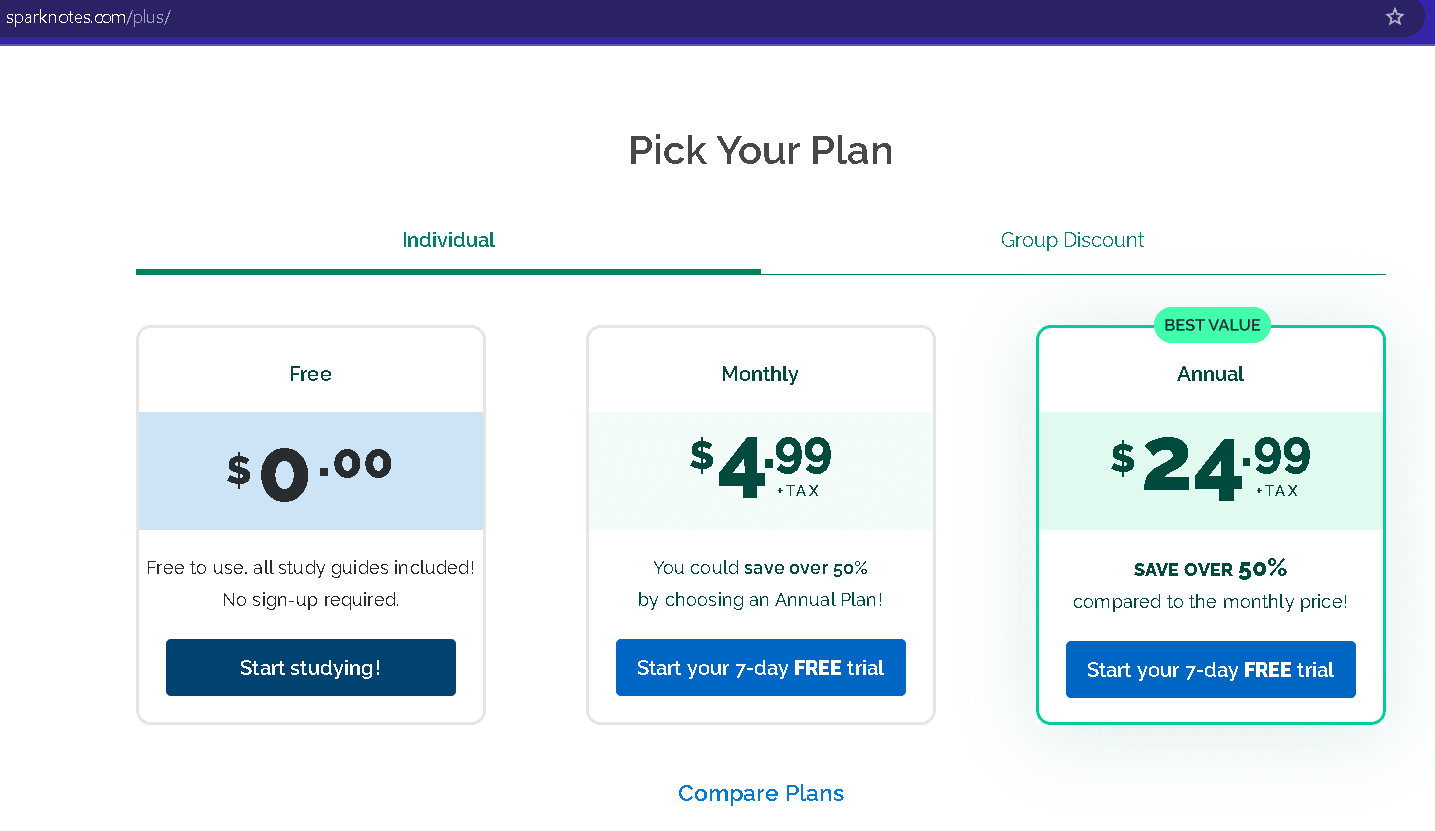
Task: Select the Annual plan title
Action: pos(1210,374)
